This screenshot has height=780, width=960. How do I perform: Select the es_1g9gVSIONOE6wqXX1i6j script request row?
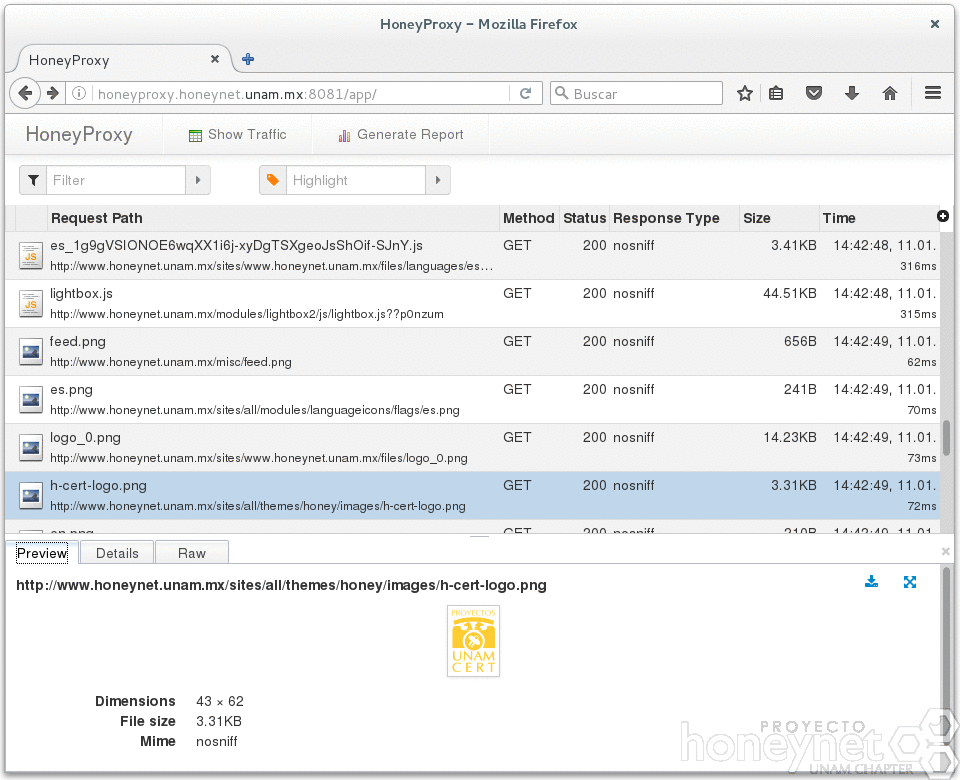[472, 255]
